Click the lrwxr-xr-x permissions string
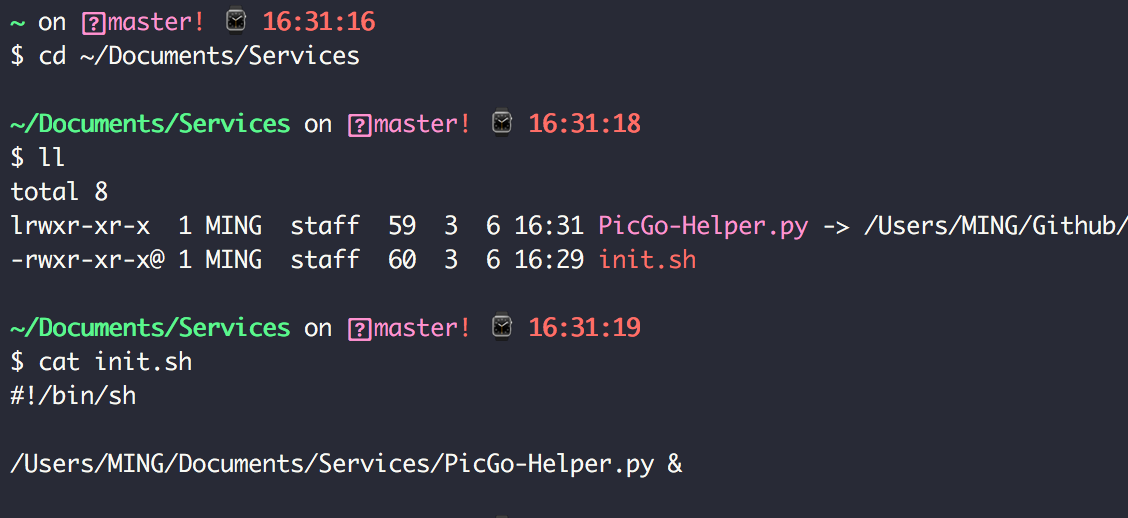Image resolution: width=1128 pixels, height=518 pixels. 80,226
